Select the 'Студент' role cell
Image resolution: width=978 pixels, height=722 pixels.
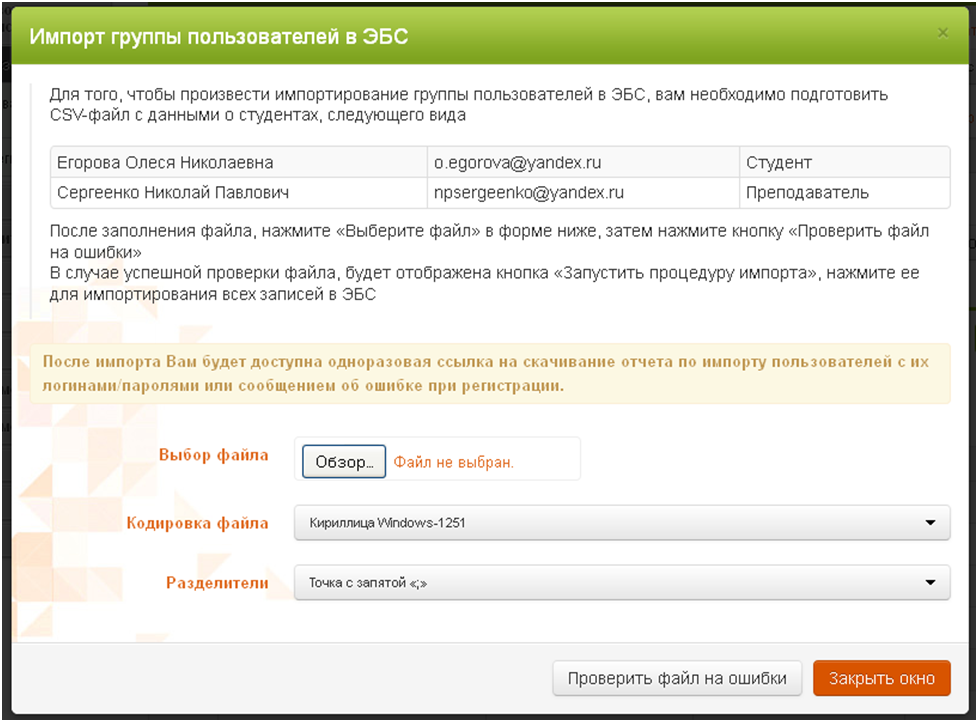tap(778, 162)
